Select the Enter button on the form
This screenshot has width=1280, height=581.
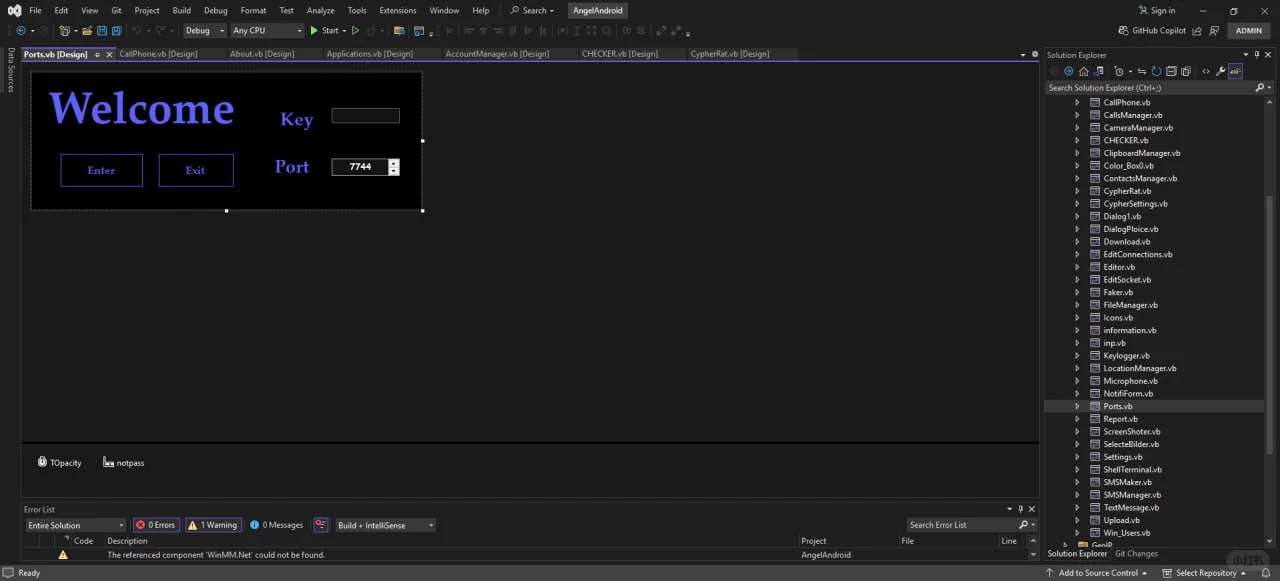click(101, 170)
